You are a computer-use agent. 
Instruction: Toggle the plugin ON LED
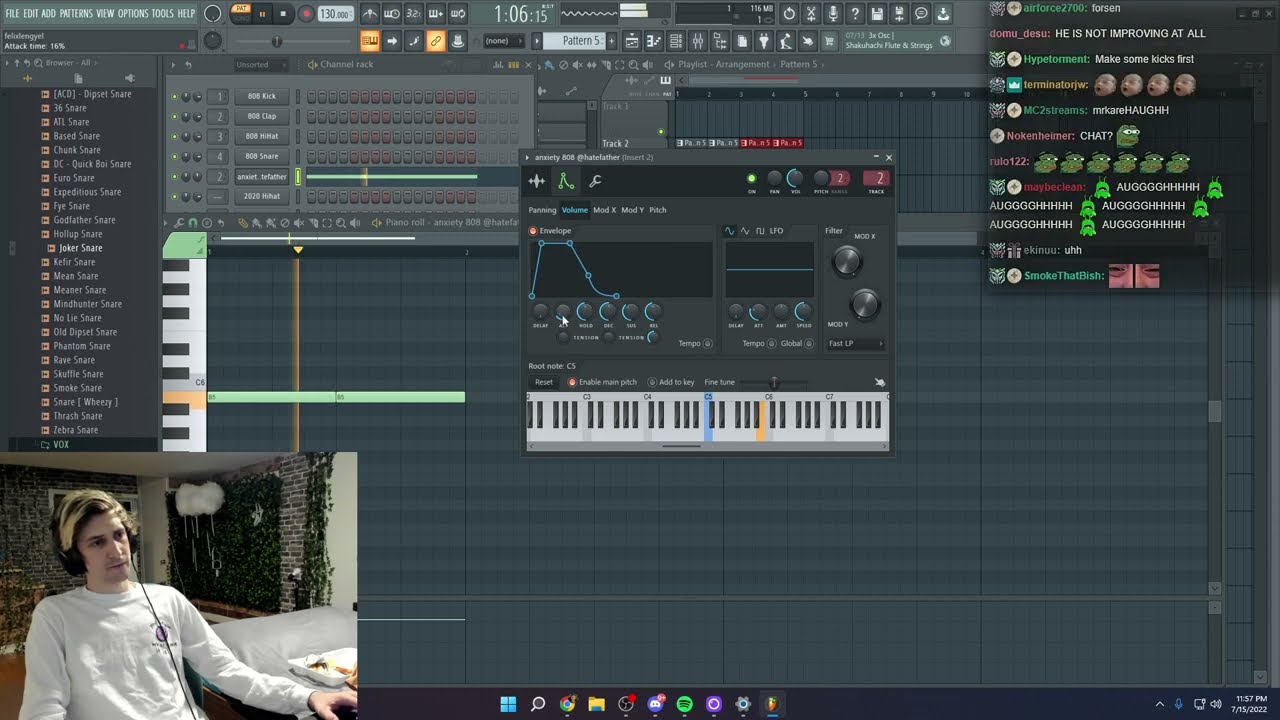tap(752, 179)
